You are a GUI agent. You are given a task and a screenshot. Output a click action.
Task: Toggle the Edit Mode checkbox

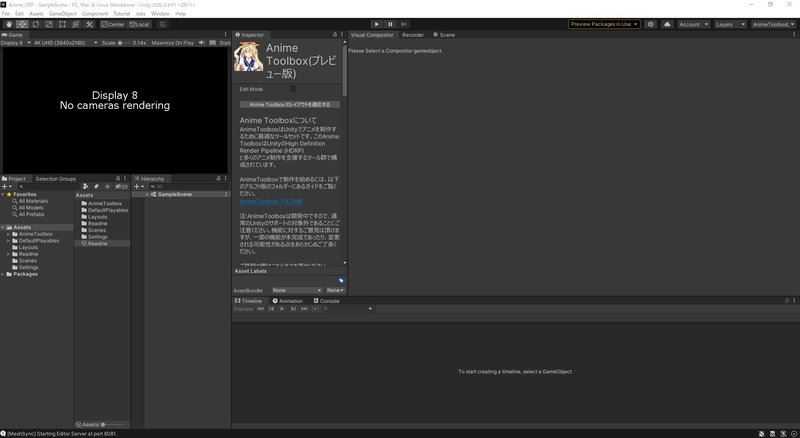pyautogui.click(x=293, y=89)
